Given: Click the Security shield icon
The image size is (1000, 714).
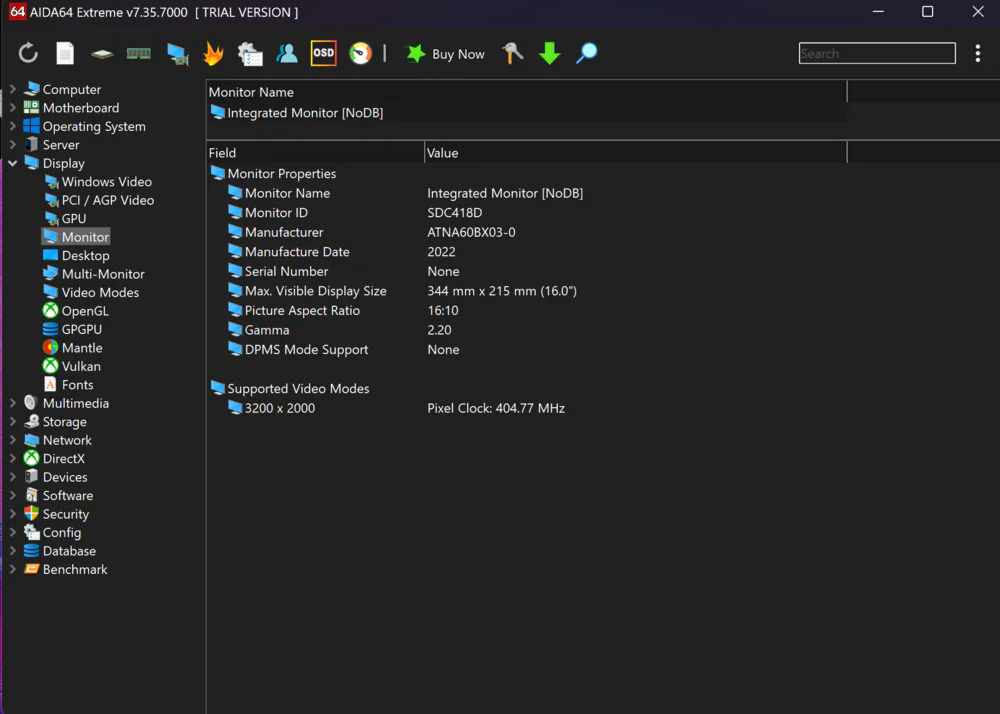Looking at the screenshot, I should [31, 513].
